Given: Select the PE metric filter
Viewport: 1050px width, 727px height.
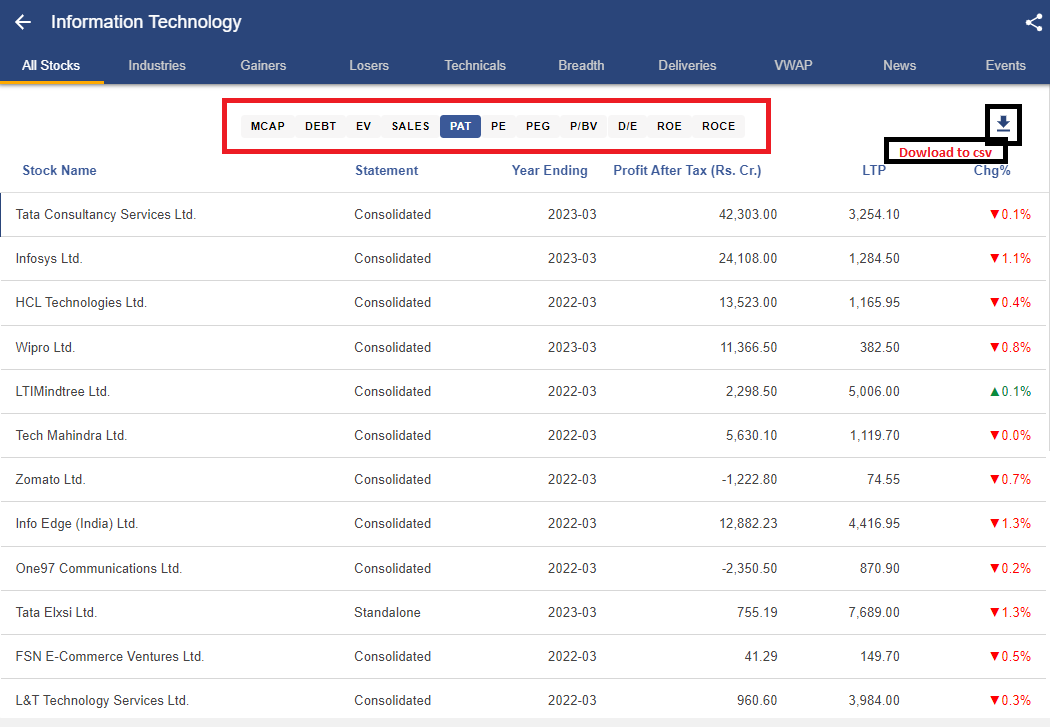Looking at the screenshot, I should (x=498, y=126).
